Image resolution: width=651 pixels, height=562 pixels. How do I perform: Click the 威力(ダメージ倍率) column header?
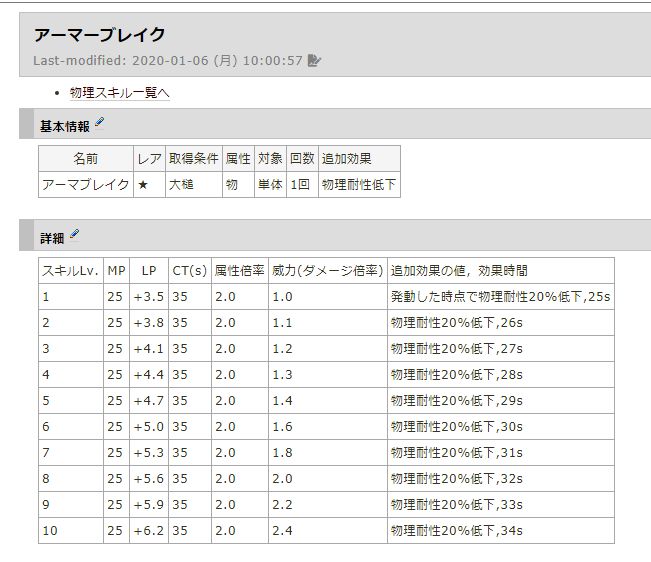click(328, 271)
